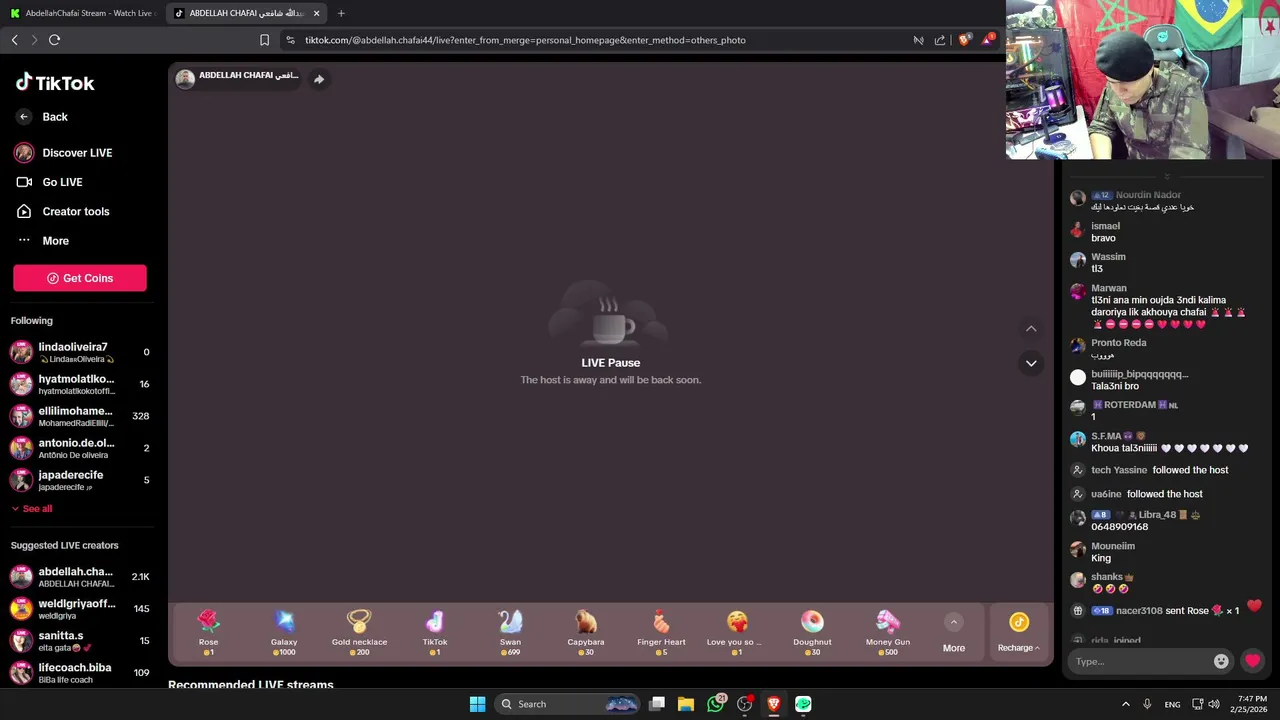
Task: Open the browser share icon
Action: 940,40
